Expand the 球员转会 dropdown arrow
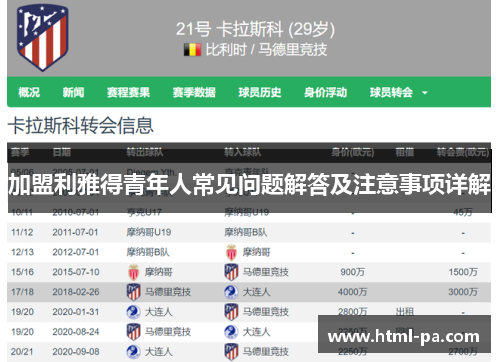Screen dimensions: 500x362 pos(425,93)
